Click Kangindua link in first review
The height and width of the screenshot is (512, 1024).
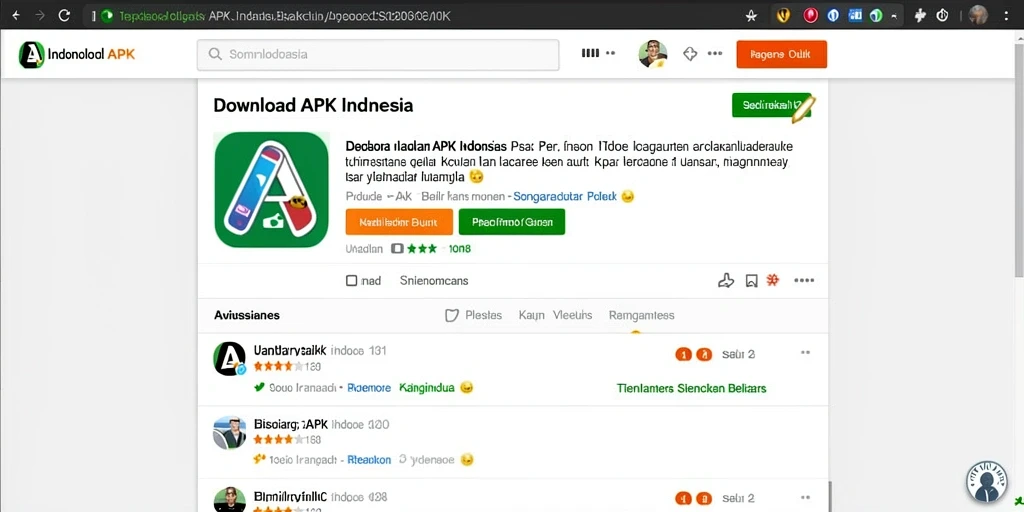point(427,388)
